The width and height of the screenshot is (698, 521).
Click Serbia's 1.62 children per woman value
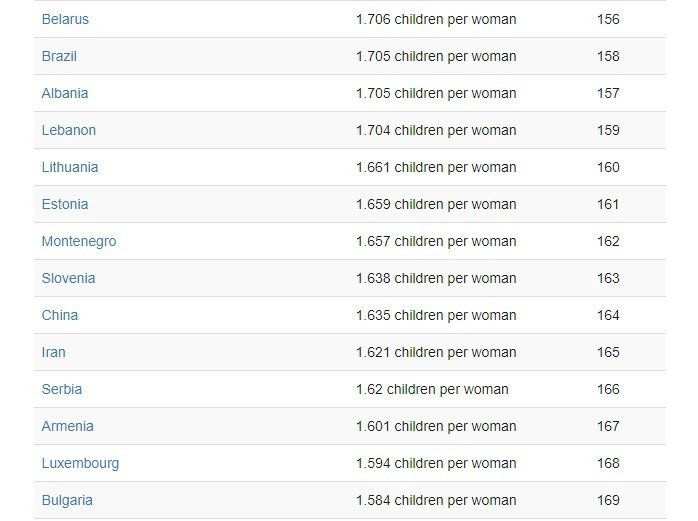point(432,389)
